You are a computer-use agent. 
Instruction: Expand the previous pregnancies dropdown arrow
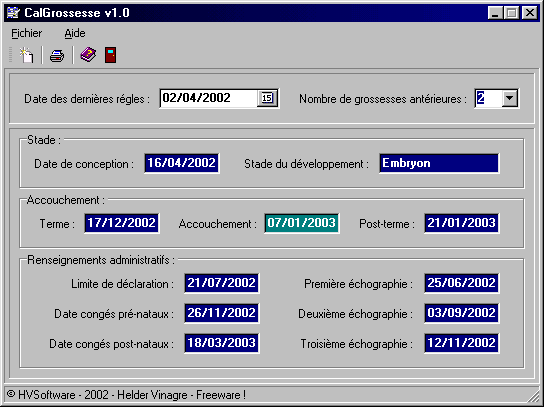[x=509, y=98]
